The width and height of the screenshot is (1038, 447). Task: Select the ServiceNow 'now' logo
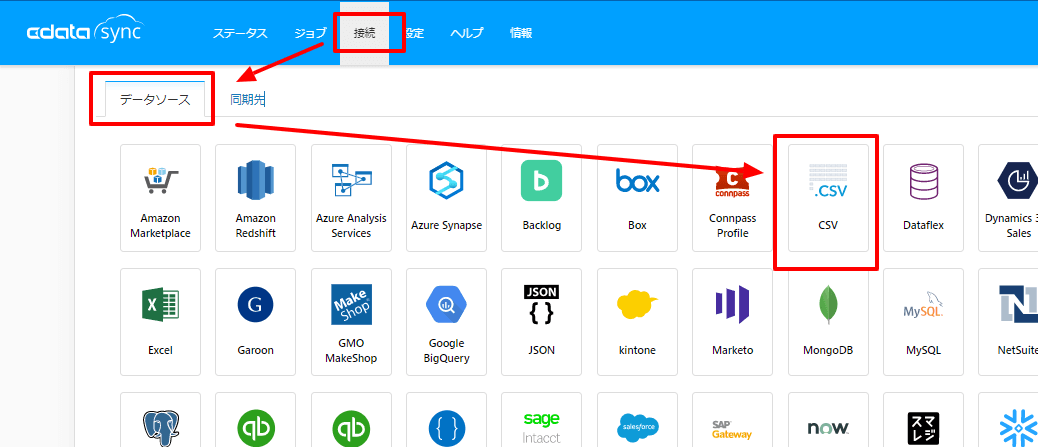click(x=827, y=429)
